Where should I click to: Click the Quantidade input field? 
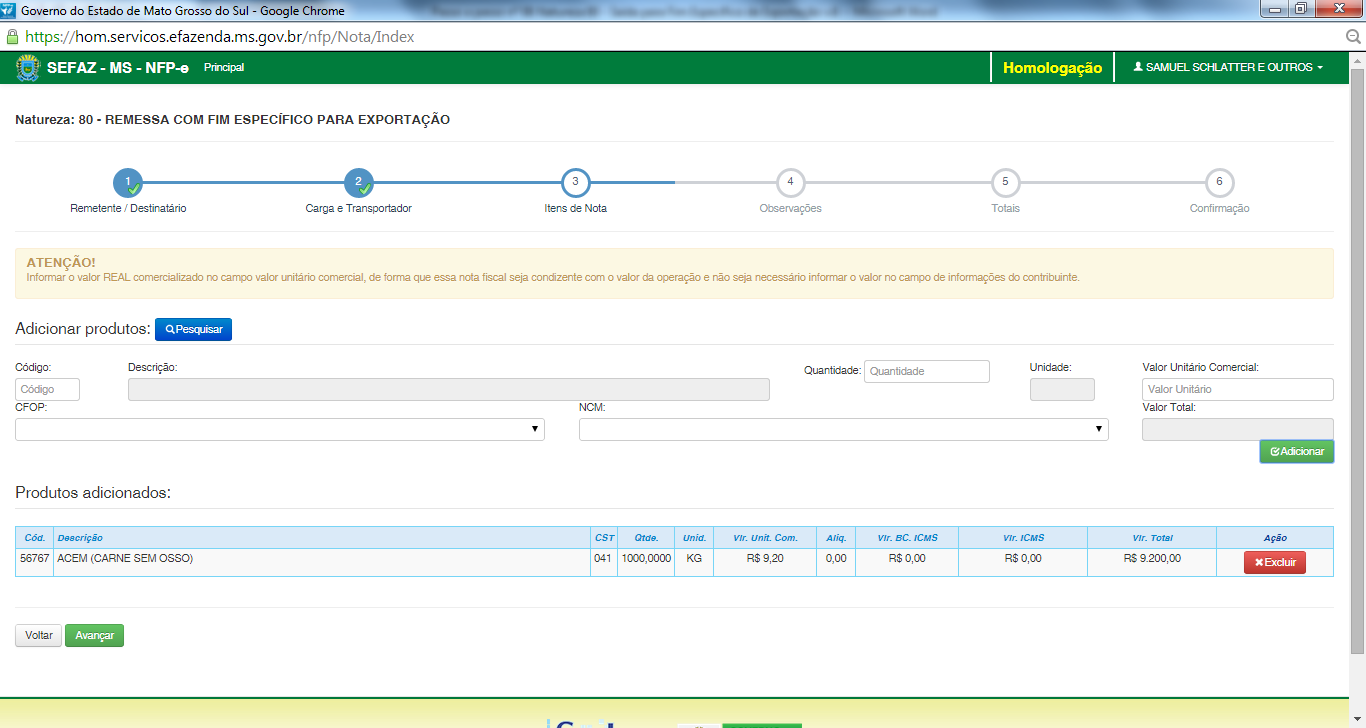click(927, 371)
